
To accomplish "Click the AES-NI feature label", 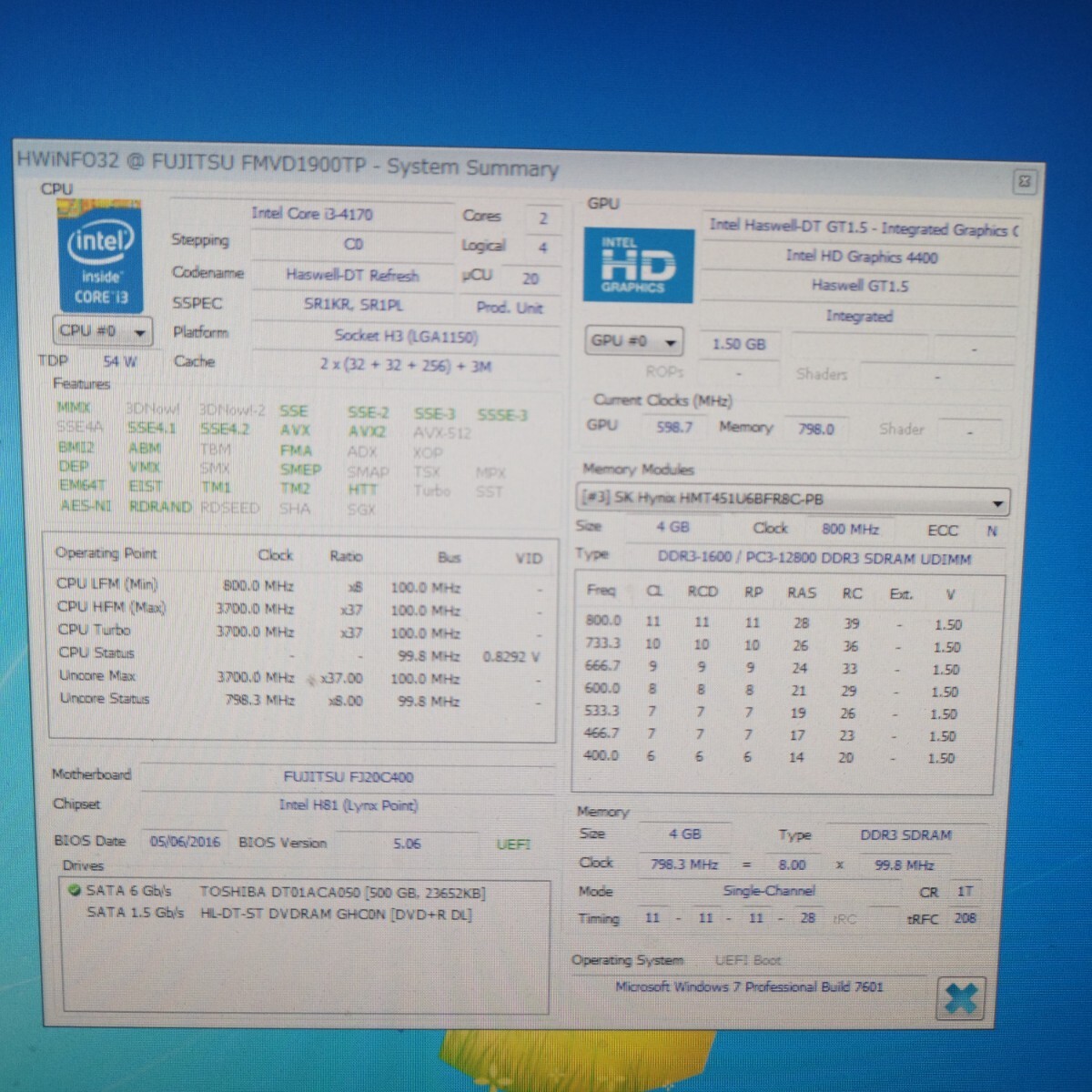I will click(86, 505).
